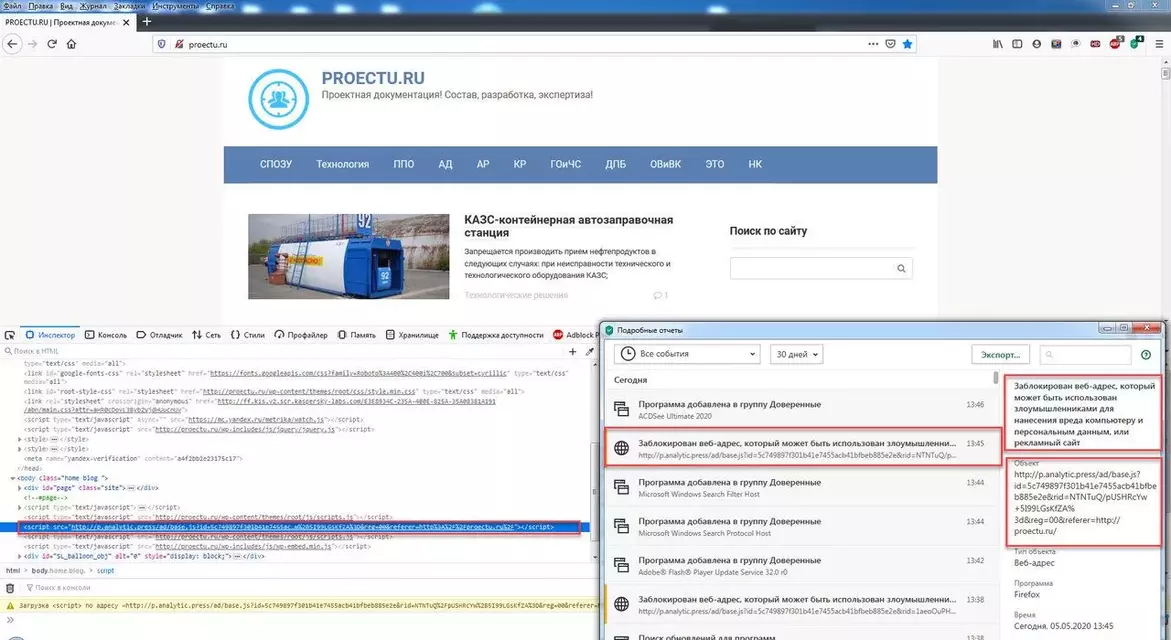Open the Профайлер tab
The width and height of the screenshot is (1171, 640).
pos(301,335)
